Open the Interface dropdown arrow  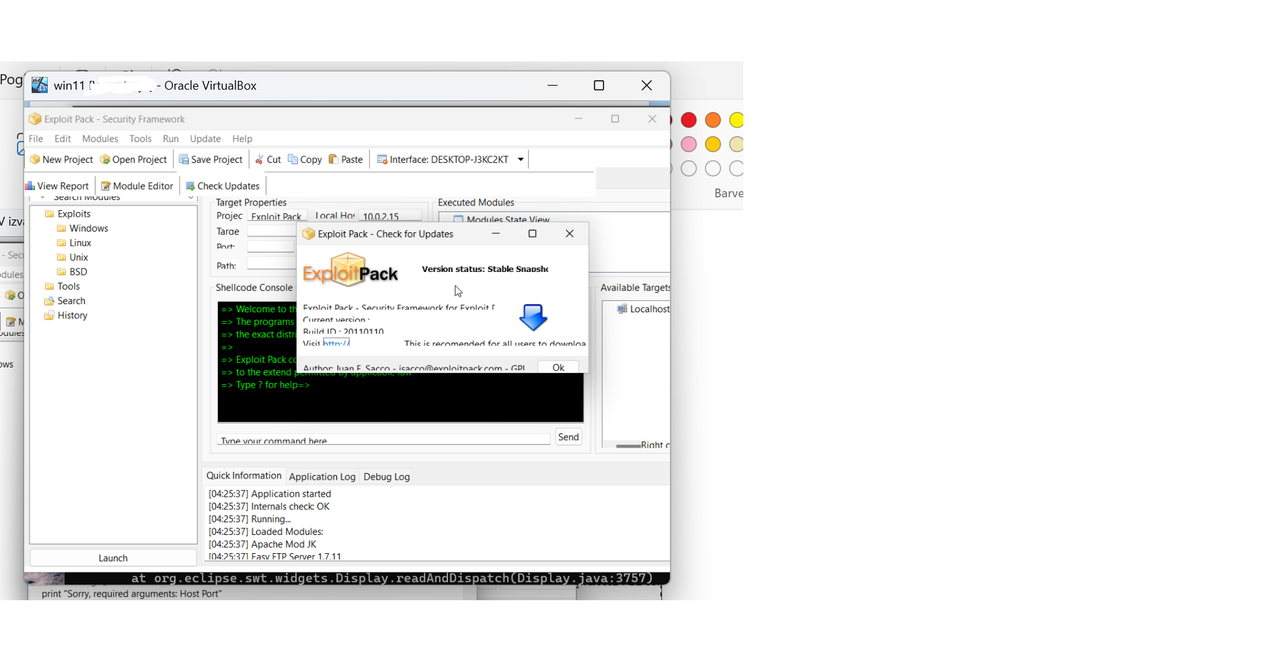(x=521, y=160)
